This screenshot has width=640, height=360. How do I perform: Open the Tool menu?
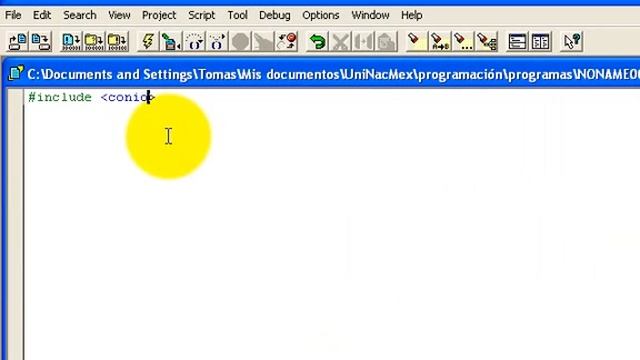coord(237,15)
